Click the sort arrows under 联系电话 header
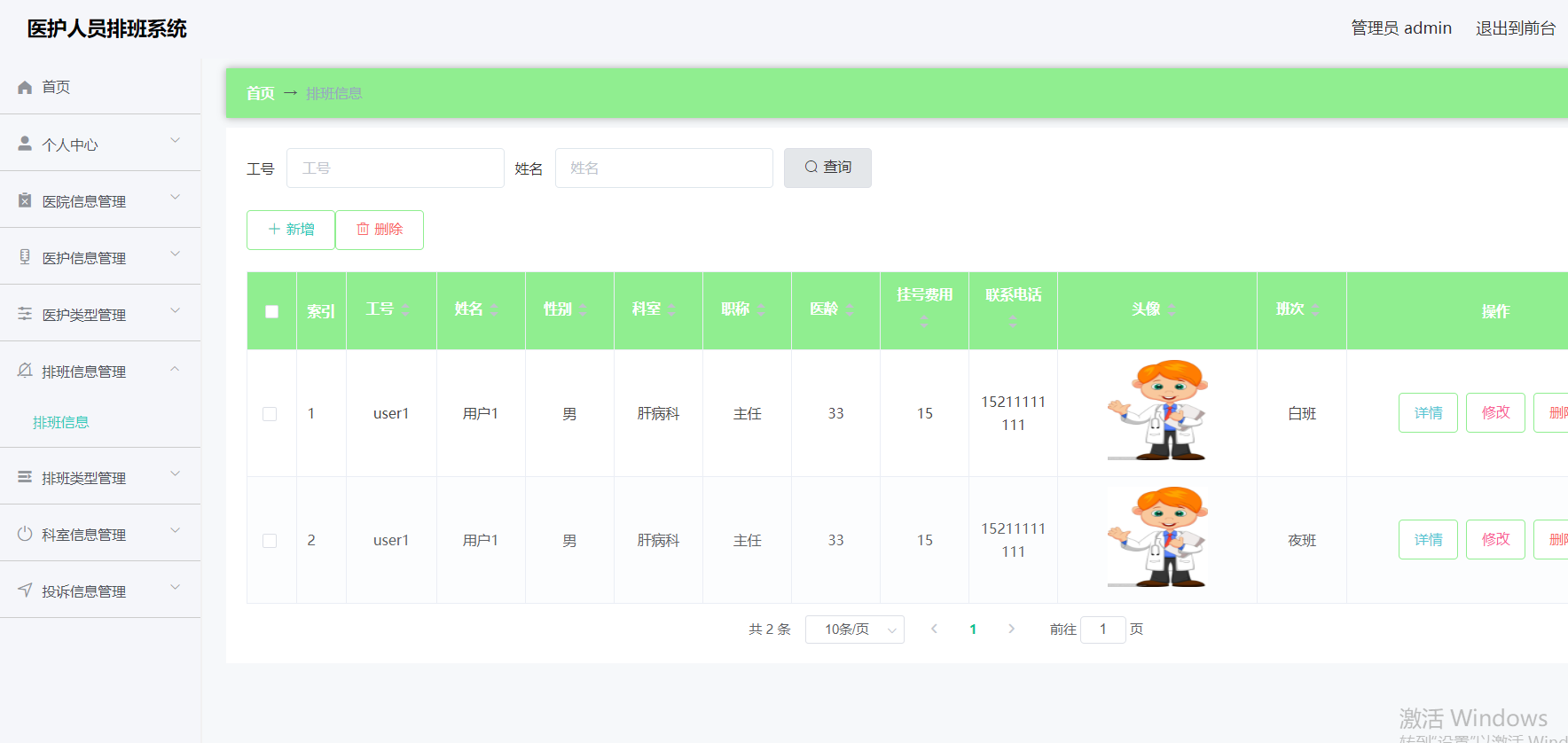This screenshot has width=1568, height=743. click(1013, 321)
